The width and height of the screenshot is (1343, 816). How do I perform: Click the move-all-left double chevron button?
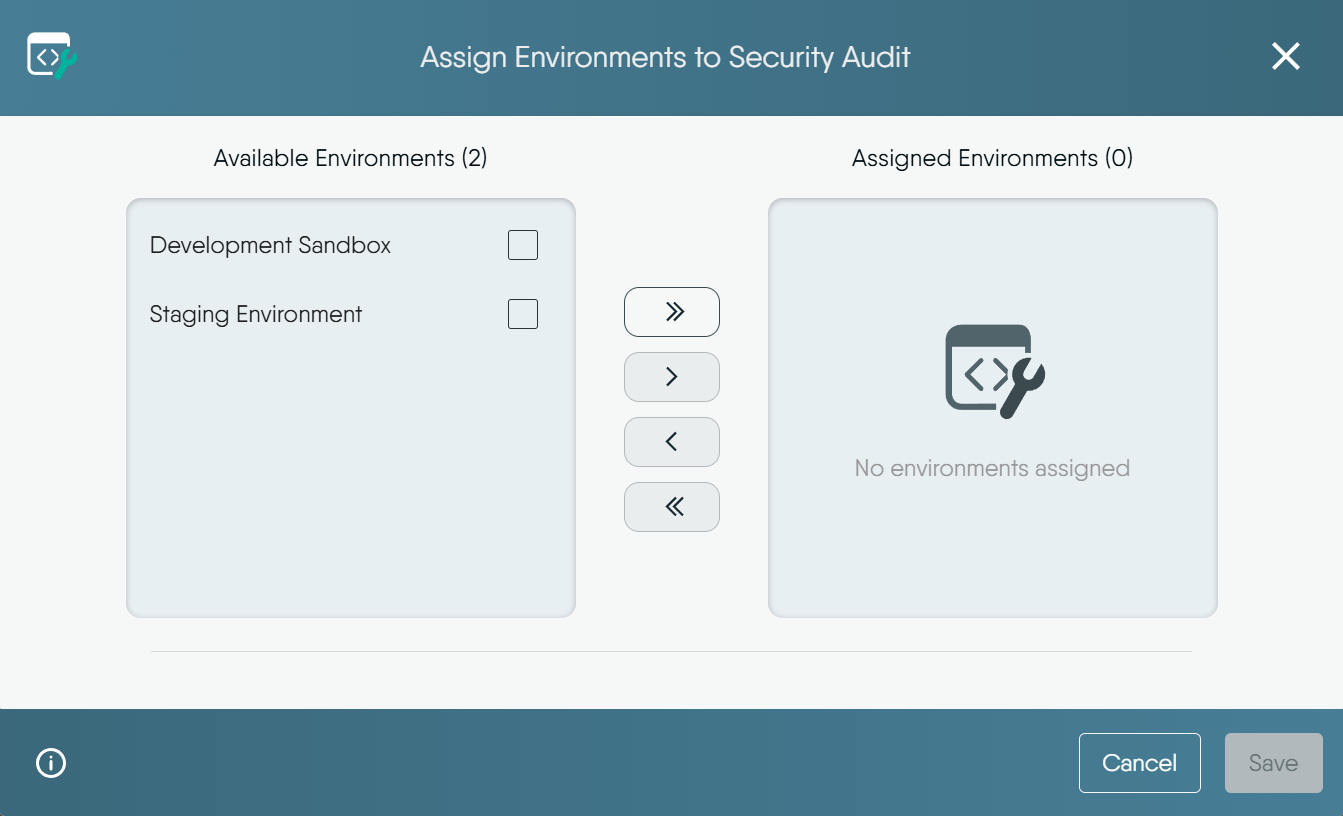(x=671, y=506)
